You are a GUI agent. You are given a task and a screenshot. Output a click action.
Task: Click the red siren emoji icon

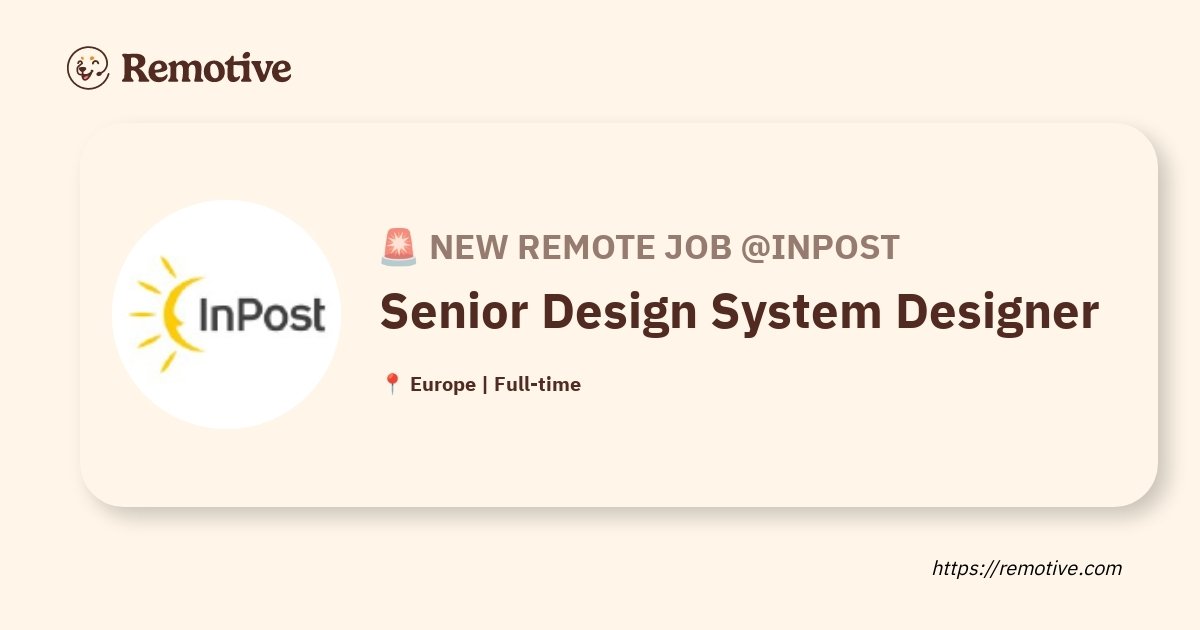[398, 246]
